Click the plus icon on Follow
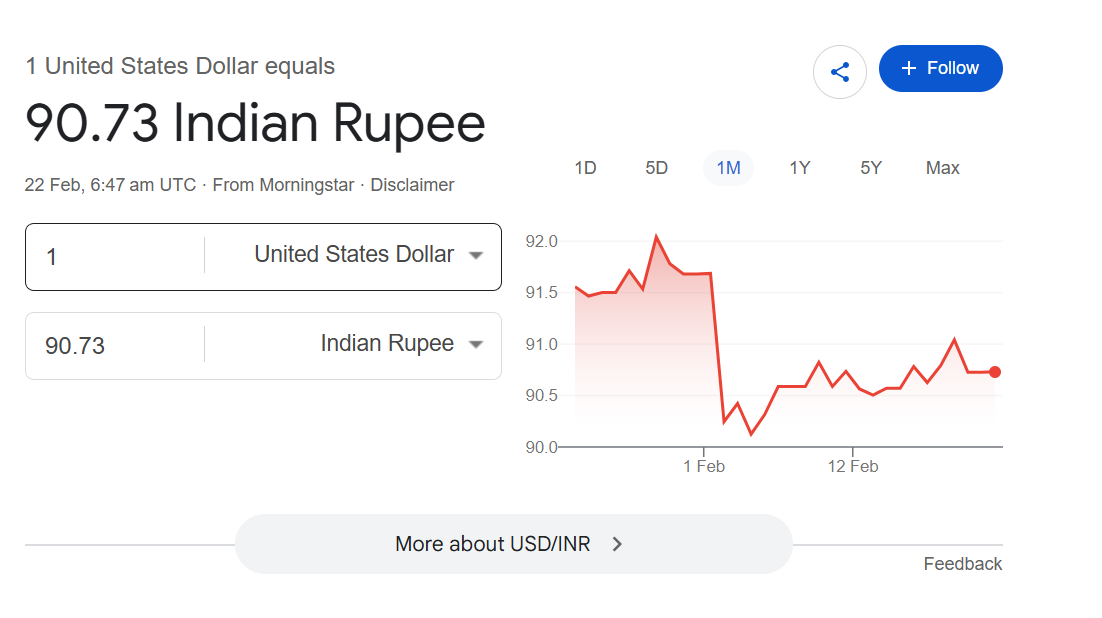1102x618 pixels. 908,68
